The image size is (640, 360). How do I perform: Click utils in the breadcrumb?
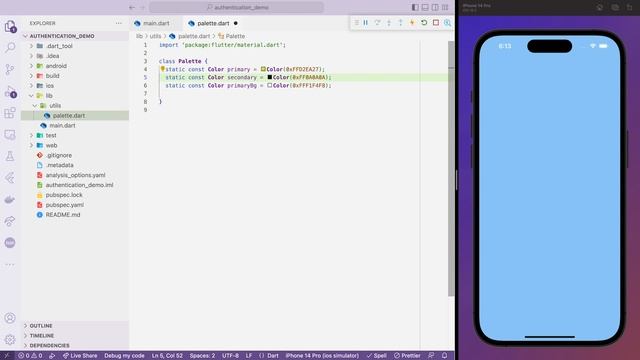[x=155, y=36]
